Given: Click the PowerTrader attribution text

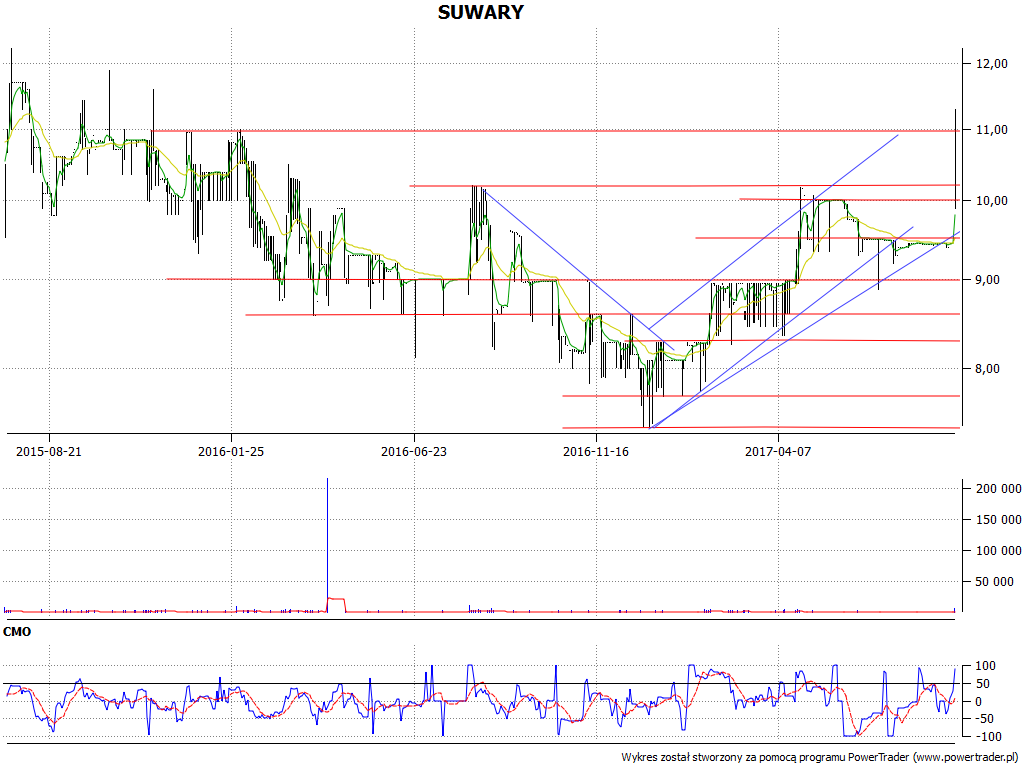Looking at the screenshot, I should point(821,757).
